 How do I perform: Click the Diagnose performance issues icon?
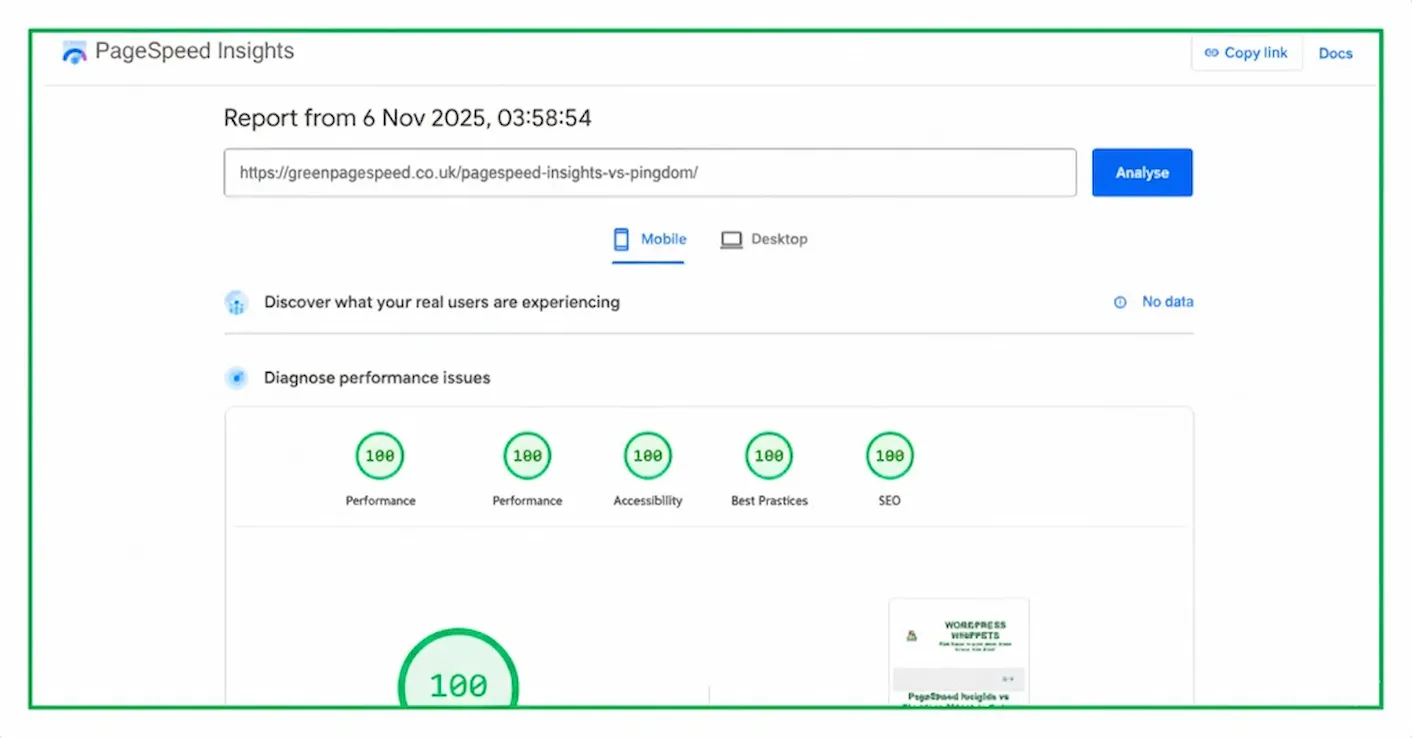pos(236,378)
